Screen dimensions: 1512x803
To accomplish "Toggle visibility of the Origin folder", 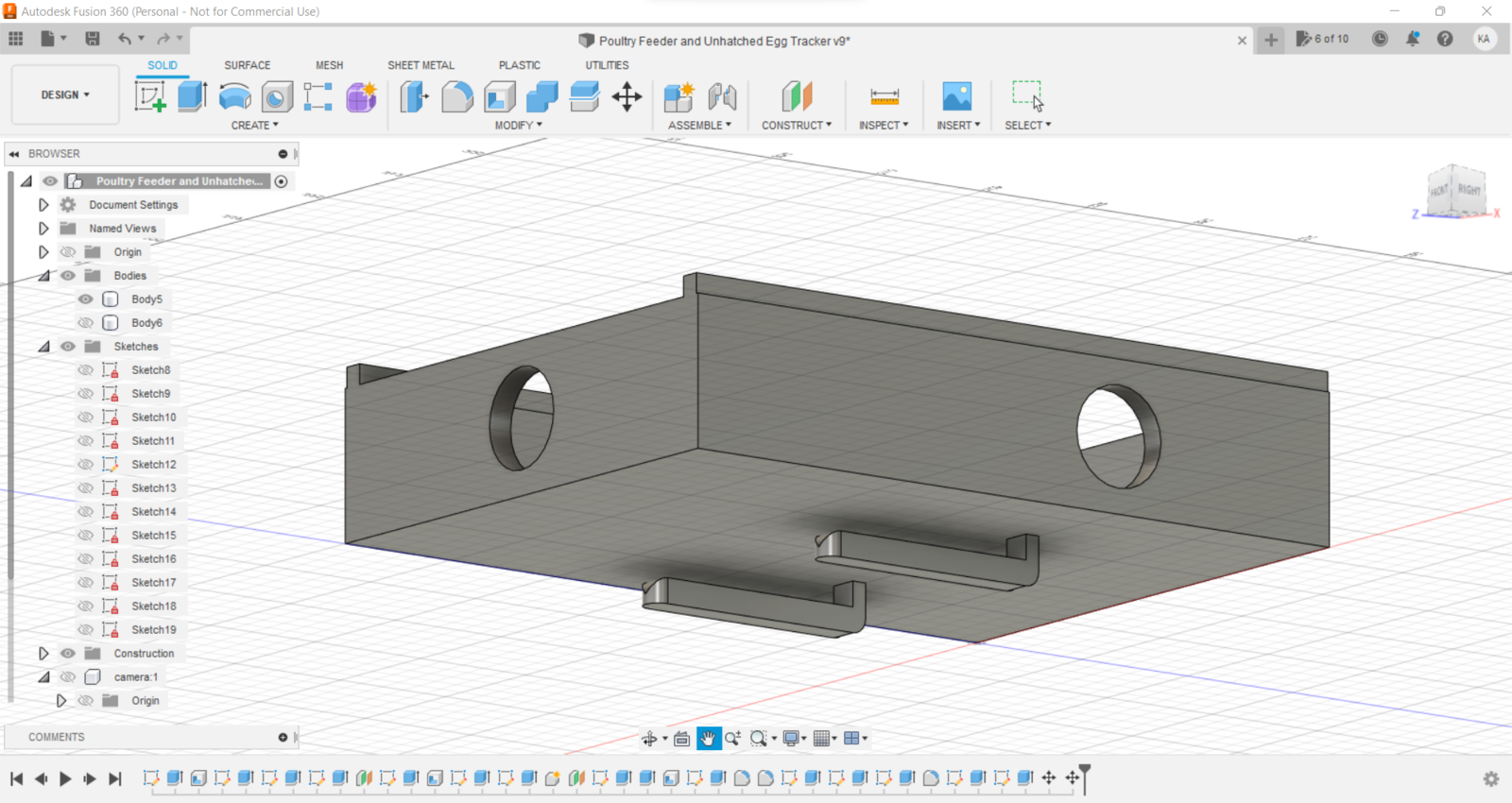I will pyautogui.click(x=68, y=252).
